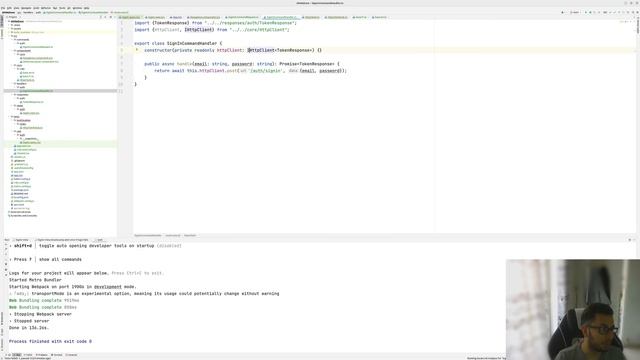Click the SignInCommandHandler breadcrumb below editor
Viewport: 640px width, 360px height.
(x=148, y=236)
